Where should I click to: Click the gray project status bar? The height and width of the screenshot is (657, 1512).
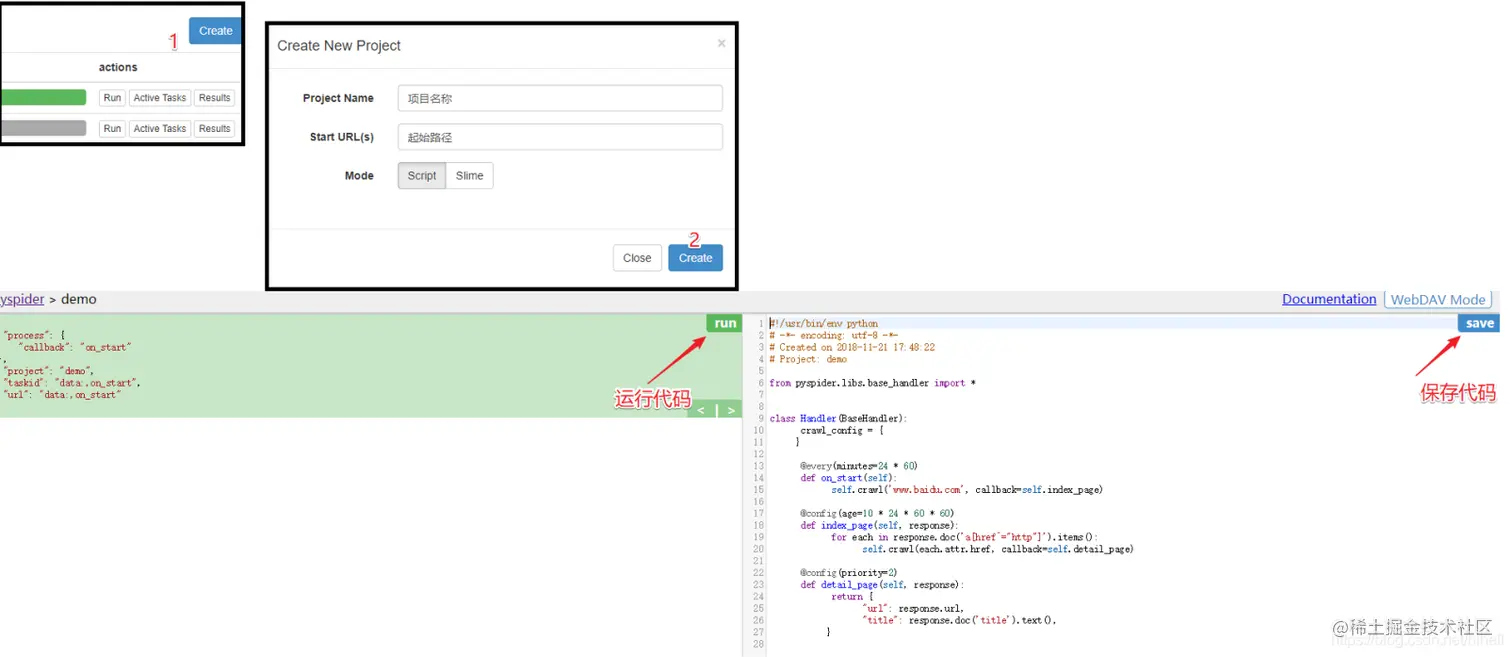pyautogui.click(x=43, y=129)
